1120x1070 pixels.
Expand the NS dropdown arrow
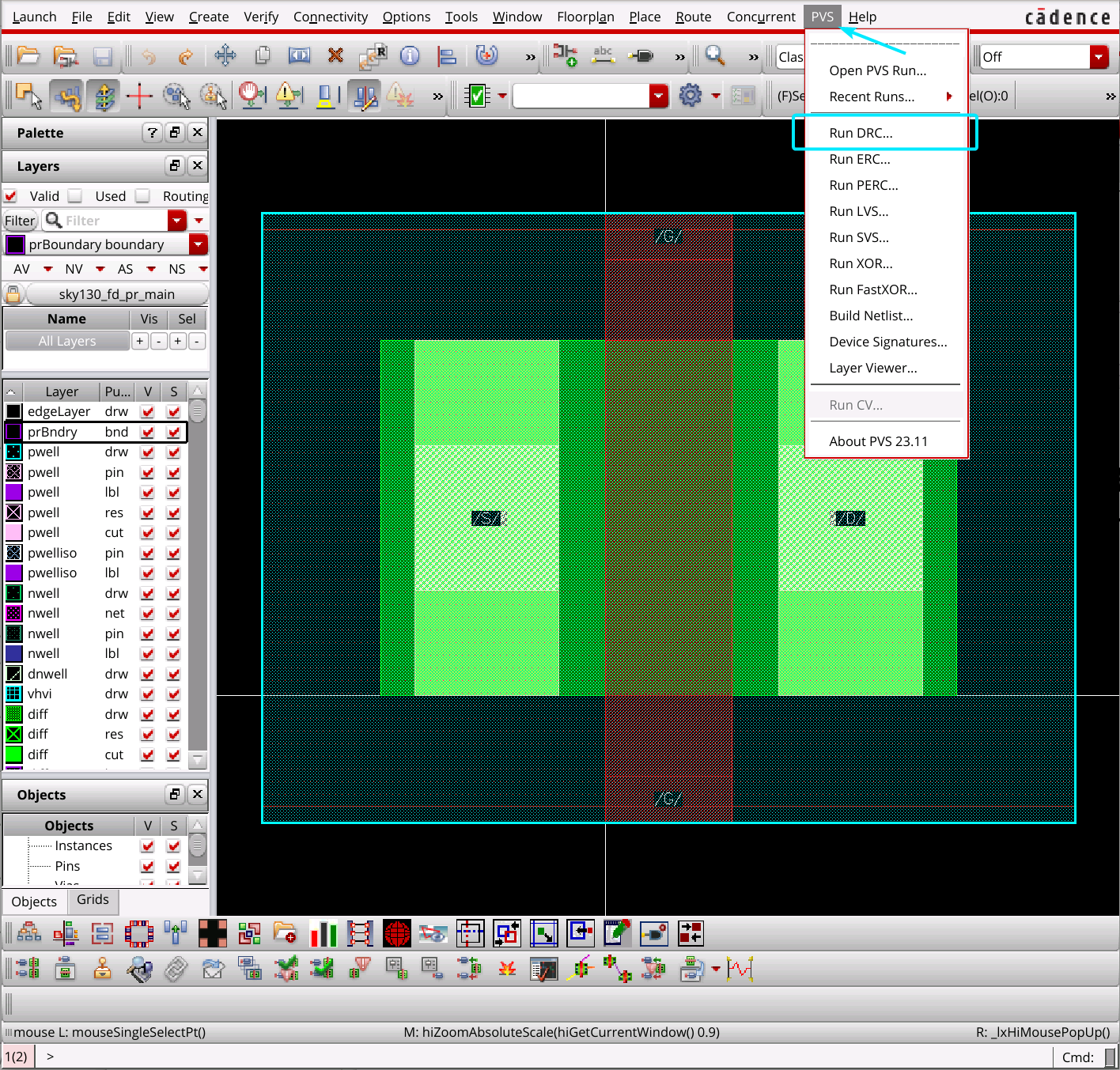tap(203, 269)
